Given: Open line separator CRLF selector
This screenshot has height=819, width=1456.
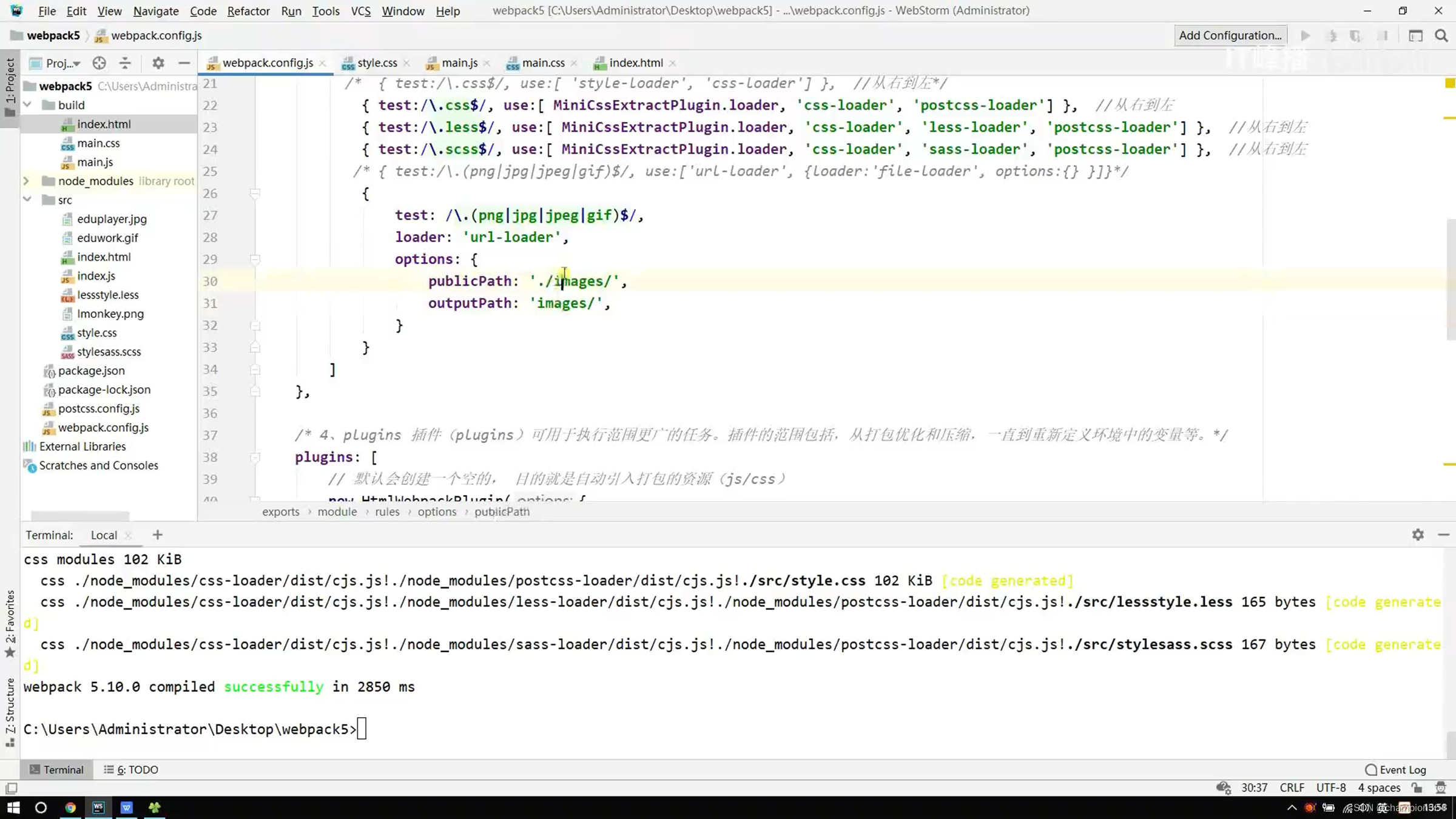Looking at the screenshot, I should 1292,787.
